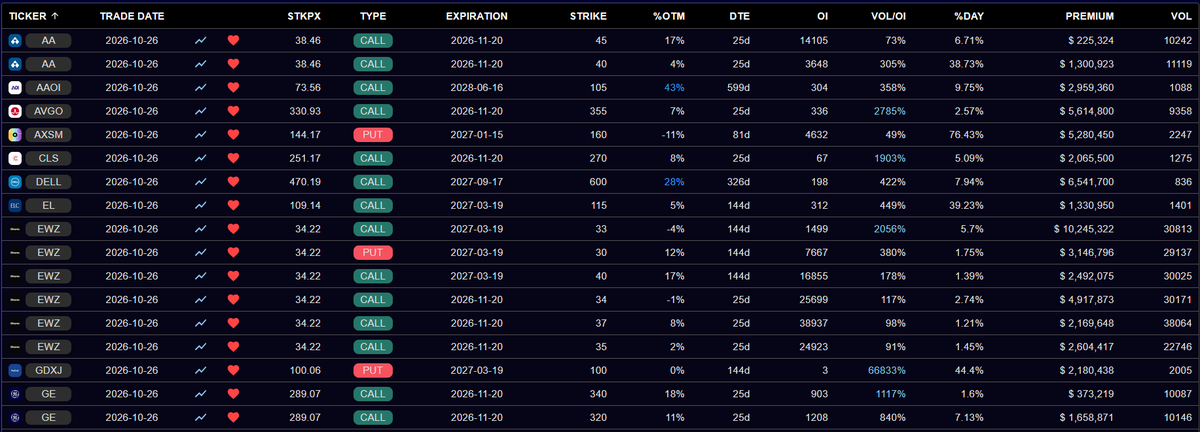
Task: Click the CLS ticker button
Action: [48, 158]
